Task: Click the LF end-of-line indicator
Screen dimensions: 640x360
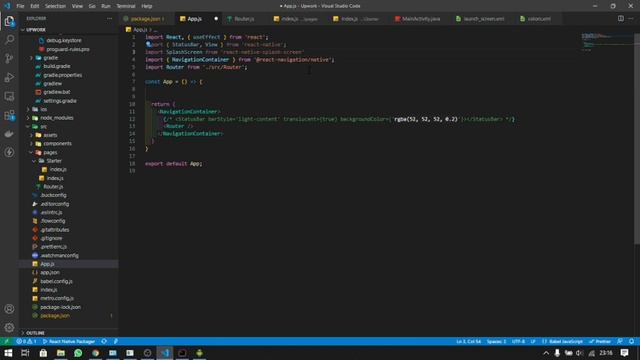Action: click(x=533, y=341)
